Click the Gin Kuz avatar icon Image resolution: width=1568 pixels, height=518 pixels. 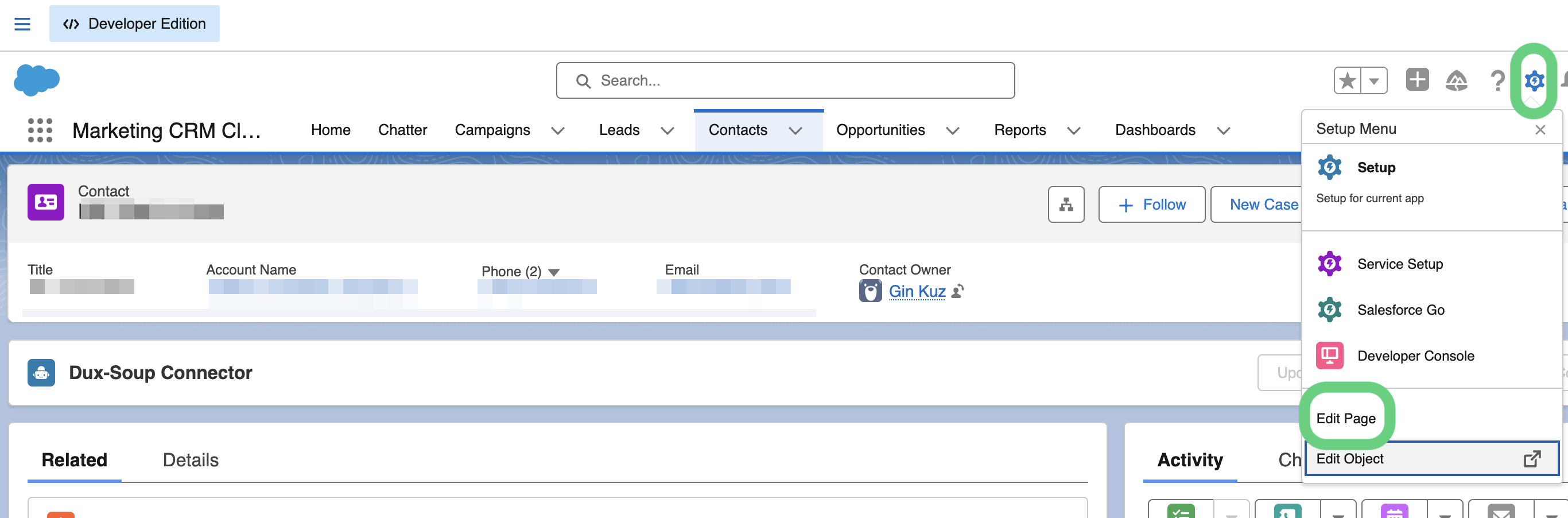tap(871, 291)
